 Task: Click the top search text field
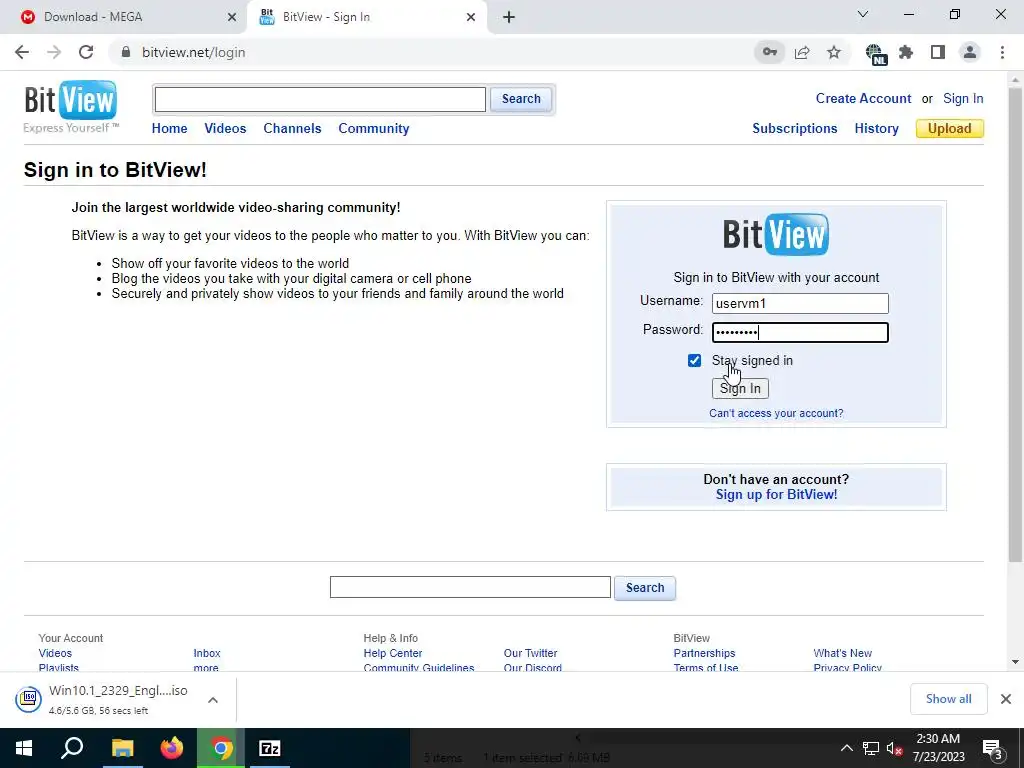point(320,99)
